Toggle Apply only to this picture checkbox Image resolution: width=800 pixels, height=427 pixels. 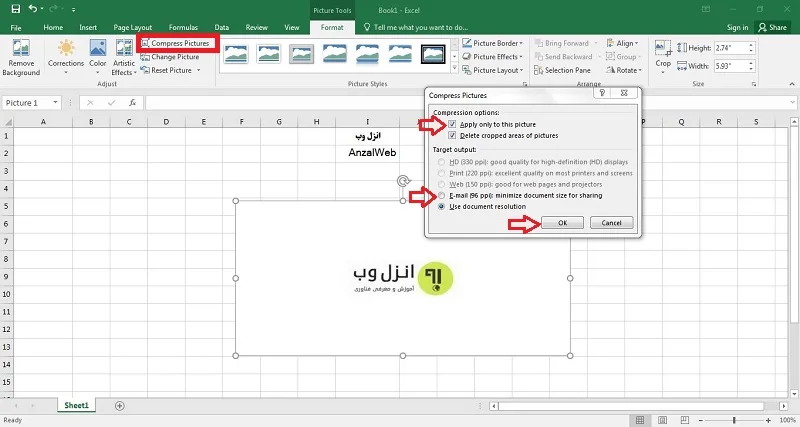tap(452, 124)
